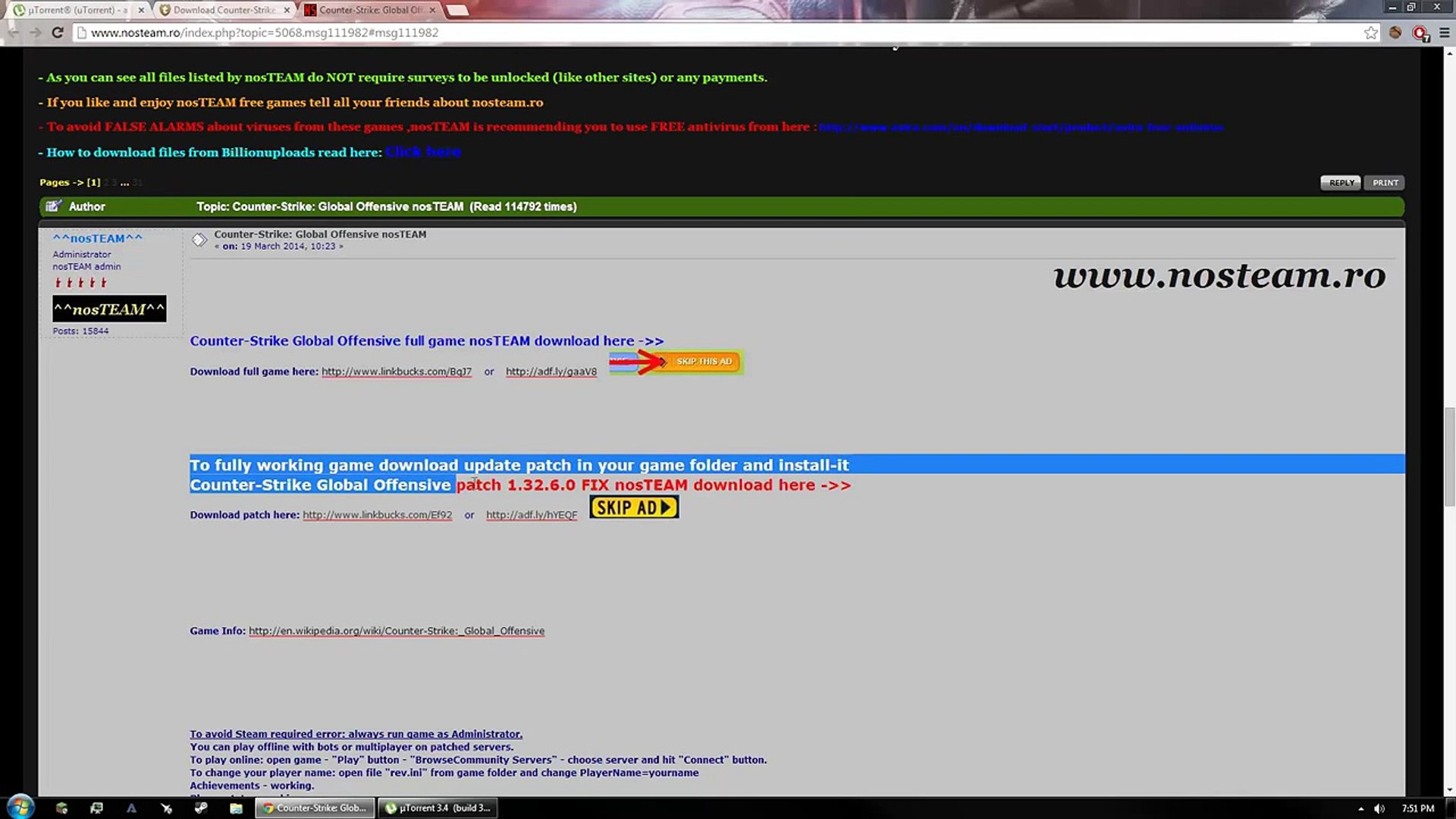This screenshot has width=1456, height=819.
Task: Go back with the browser back arrow
Action: [x=14, y=33]
